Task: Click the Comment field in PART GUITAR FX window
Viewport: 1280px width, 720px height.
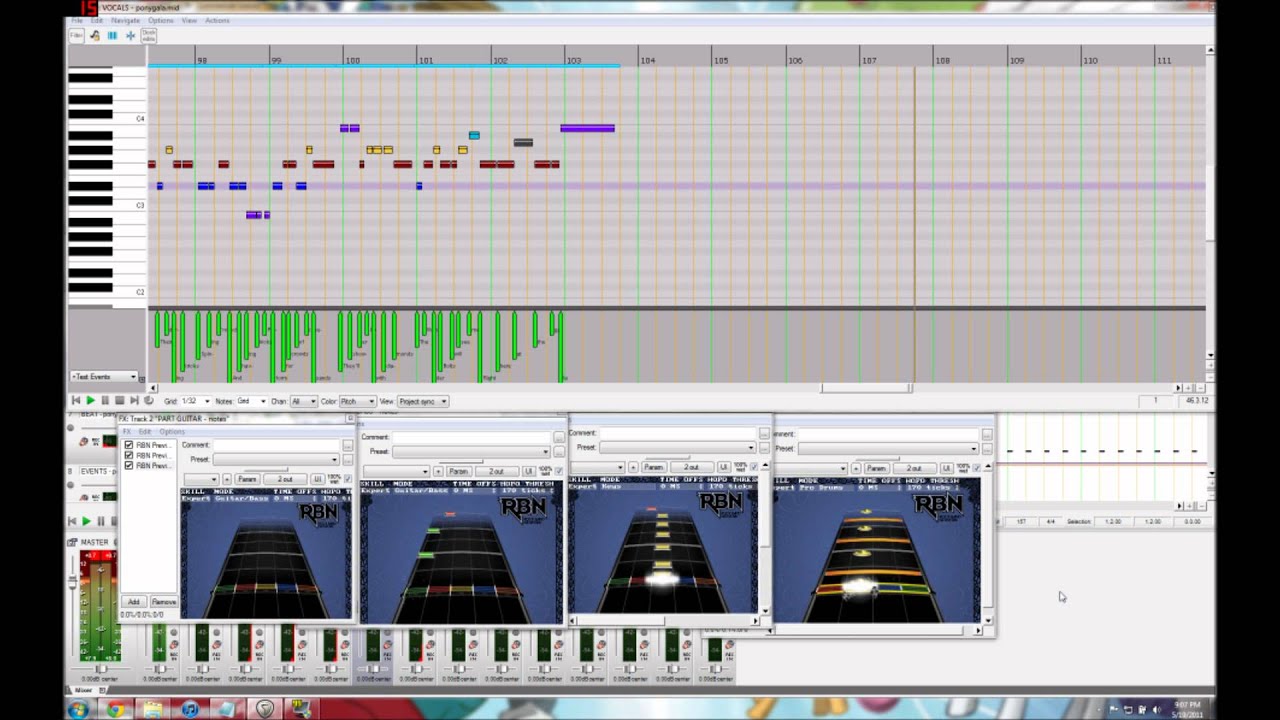Action: click(x=276, y=445)
